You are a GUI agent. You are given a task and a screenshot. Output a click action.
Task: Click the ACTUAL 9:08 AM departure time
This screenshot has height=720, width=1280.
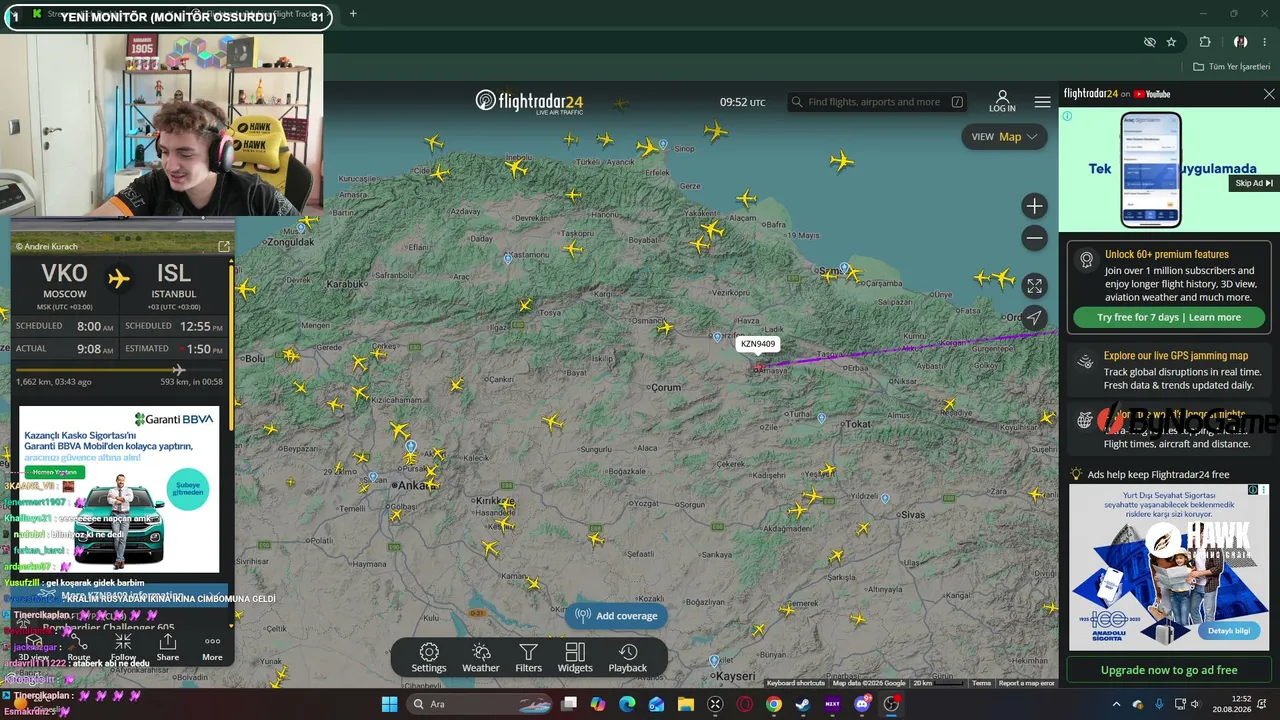(x=65, y=349)
